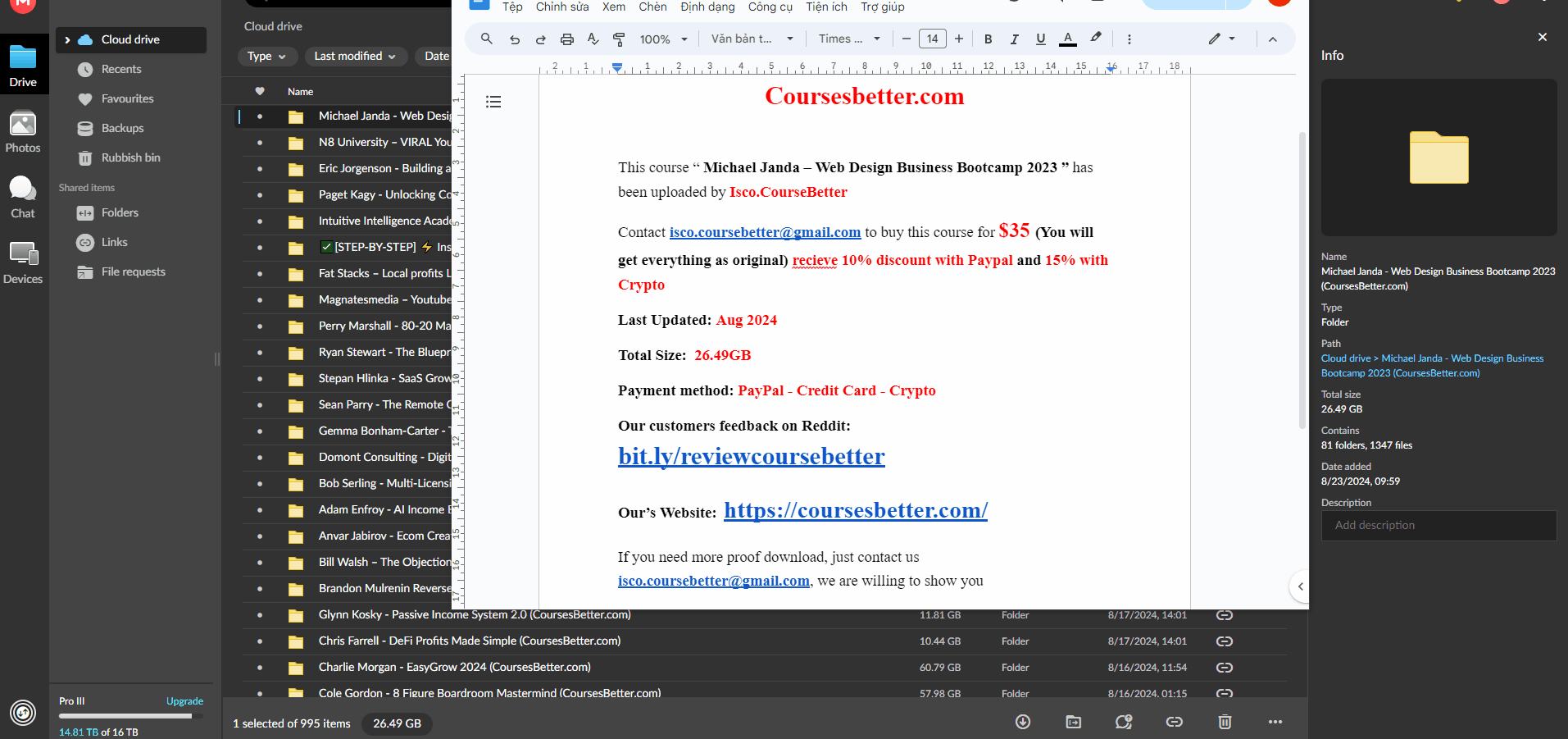The width and height of the screenshot is (1568, 739).
Task: Click the Add description field
Action: click(x=1438, y=526)
